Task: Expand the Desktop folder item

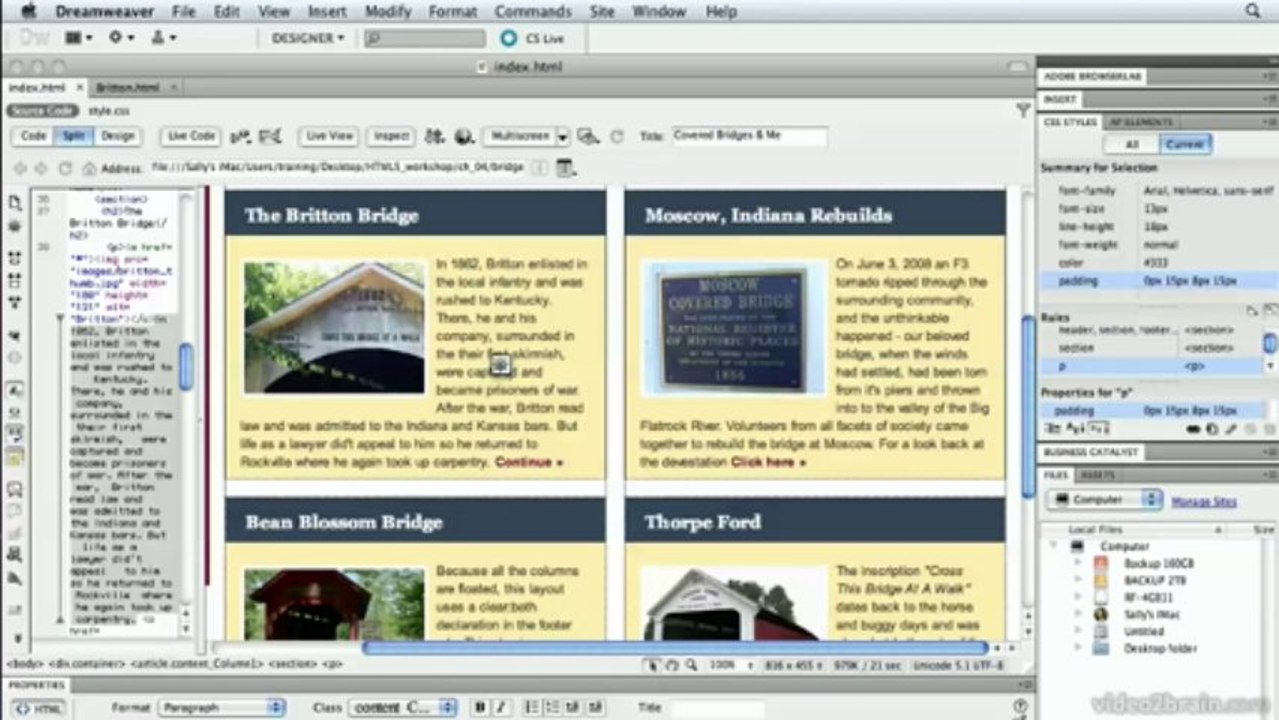Action: [x=1077, y=648]
